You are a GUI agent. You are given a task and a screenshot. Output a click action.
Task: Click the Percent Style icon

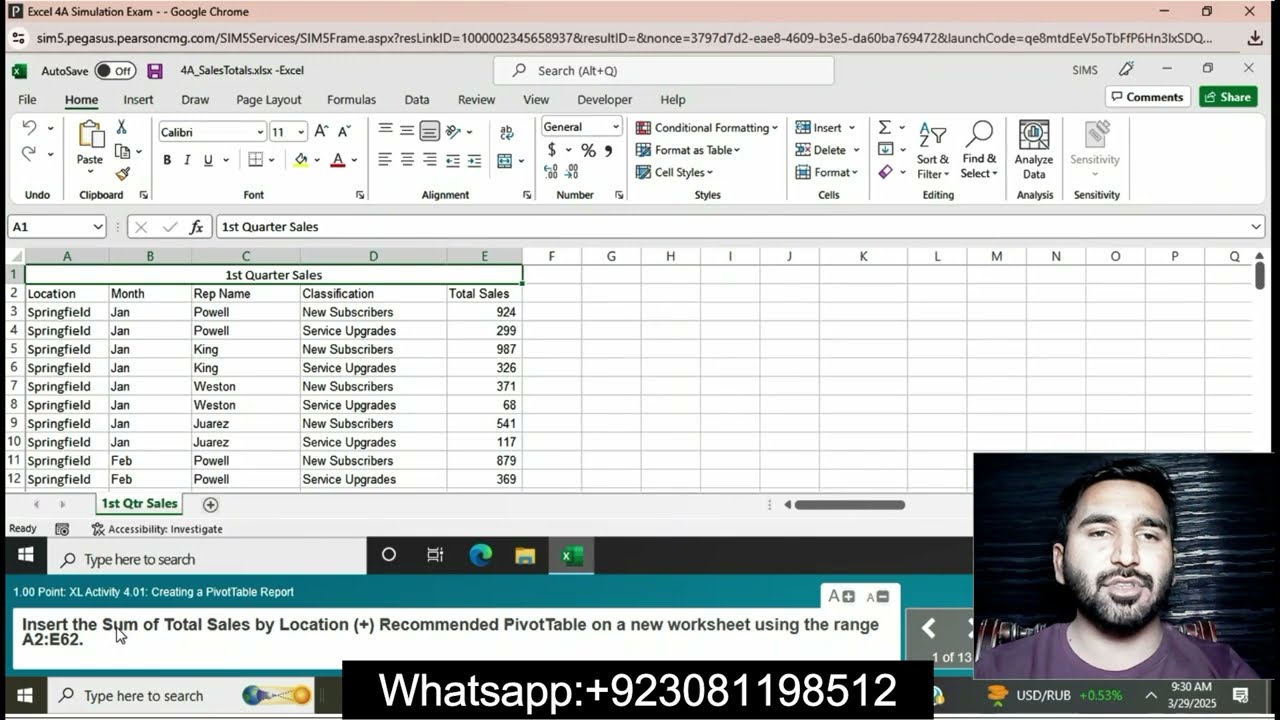click(x=588, y=150)
